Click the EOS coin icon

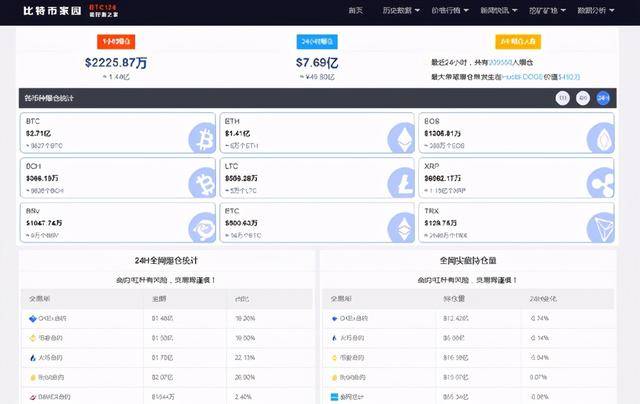600,138
